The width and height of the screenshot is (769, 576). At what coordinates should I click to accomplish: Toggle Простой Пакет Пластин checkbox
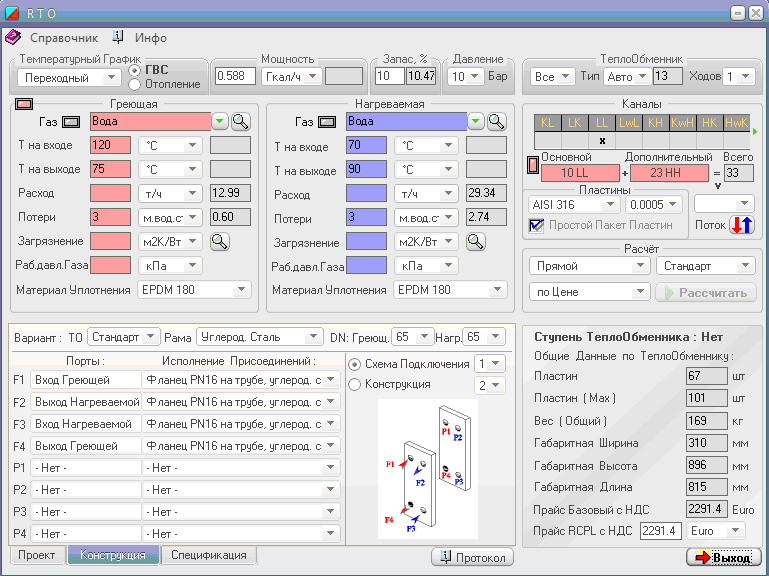point(535,225)
